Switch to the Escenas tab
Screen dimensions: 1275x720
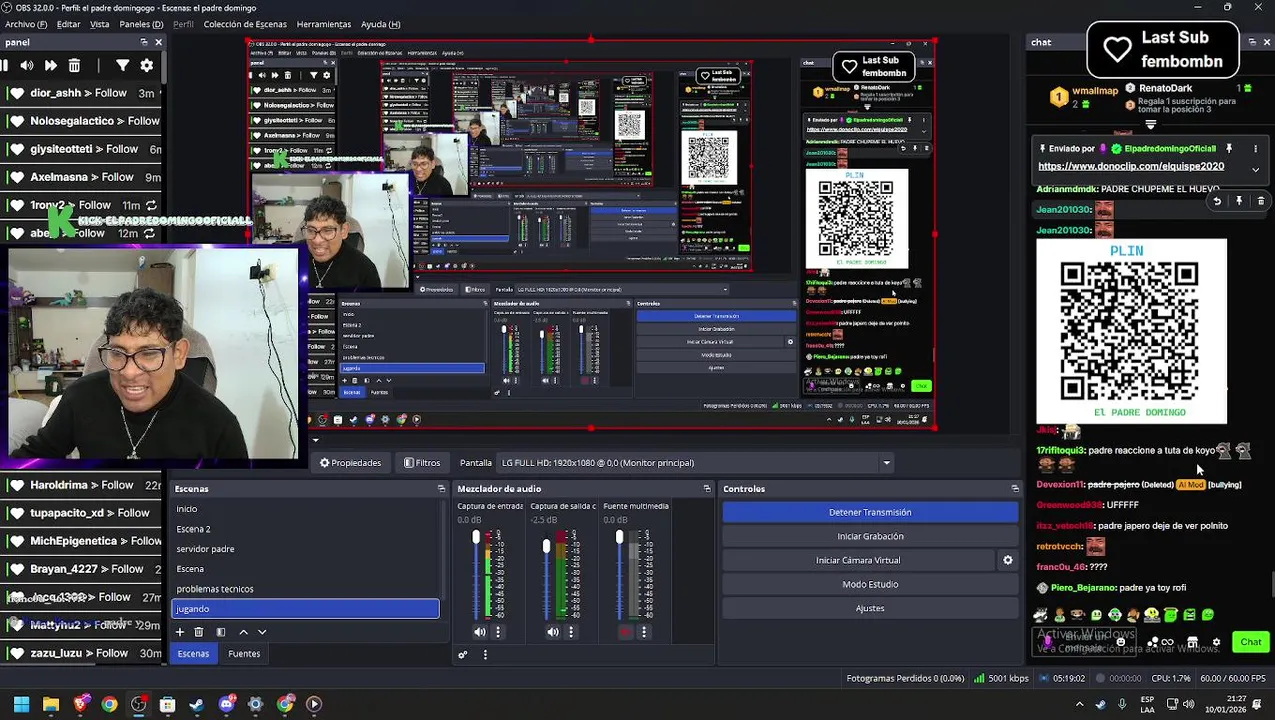point(193,654)
